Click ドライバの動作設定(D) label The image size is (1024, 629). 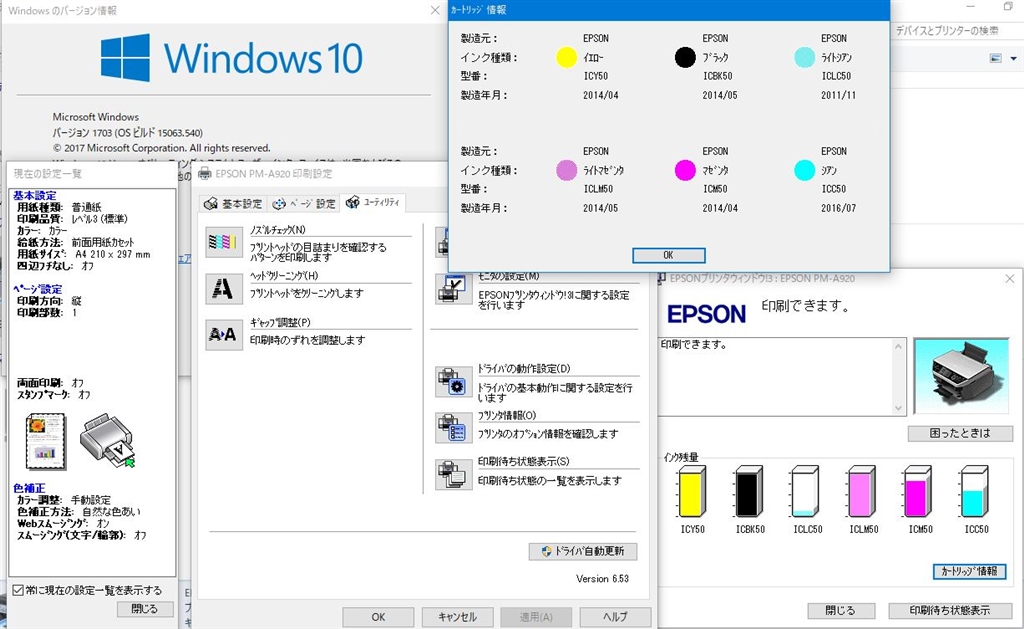(524, 368)
